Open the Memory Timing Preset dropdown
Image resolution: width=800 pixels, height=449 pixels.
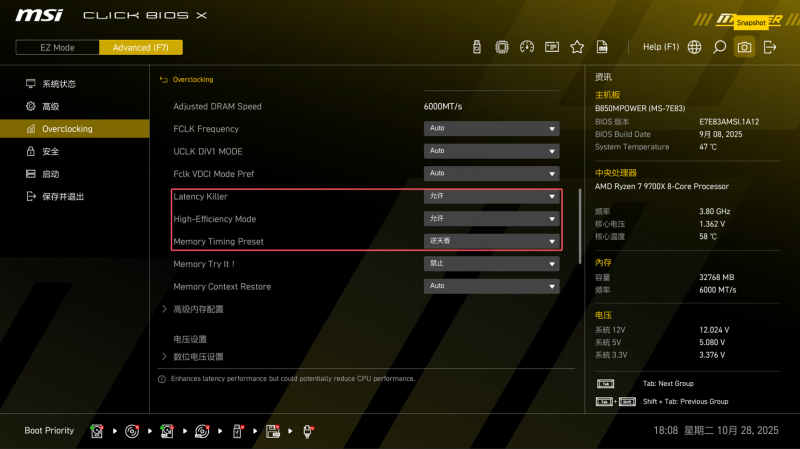pos(491,241)
